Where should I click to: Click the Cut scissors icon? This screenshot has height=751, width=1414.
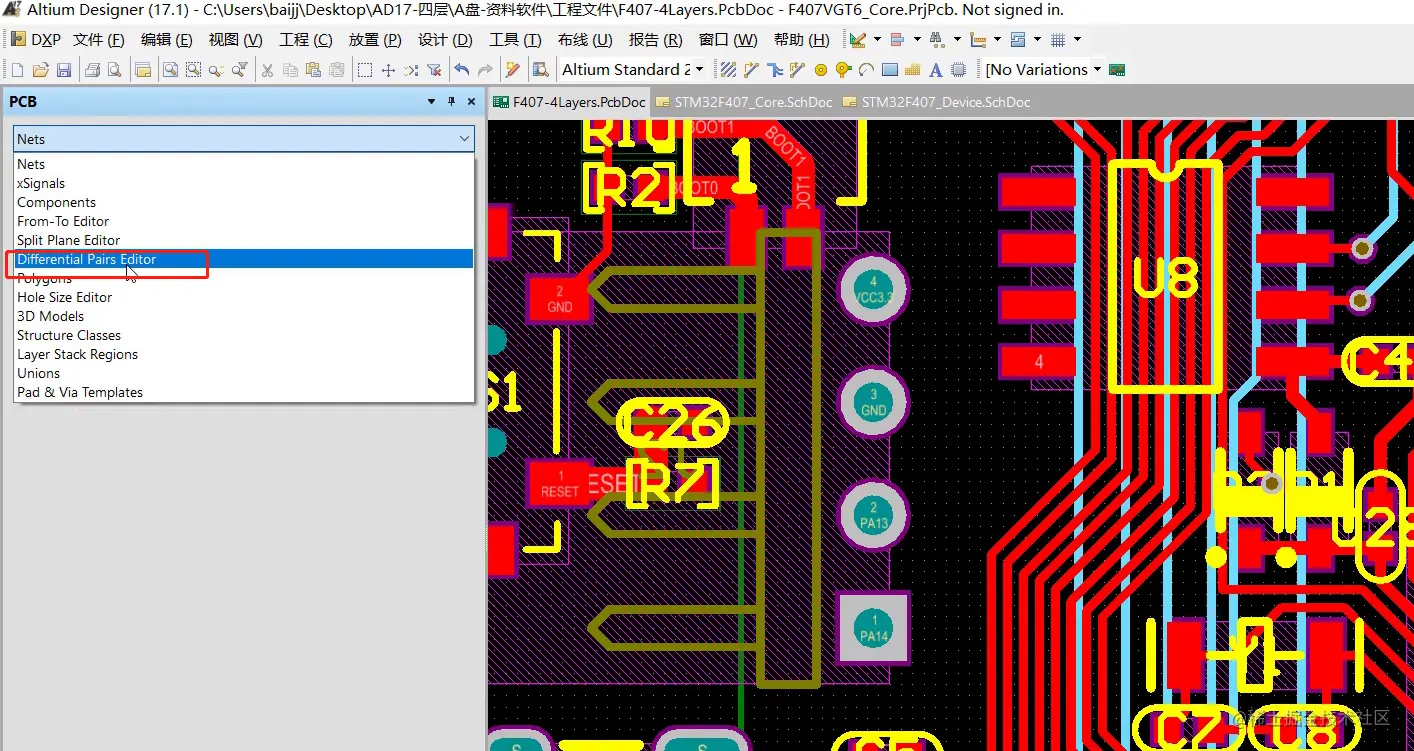click(x=267, y=70)
